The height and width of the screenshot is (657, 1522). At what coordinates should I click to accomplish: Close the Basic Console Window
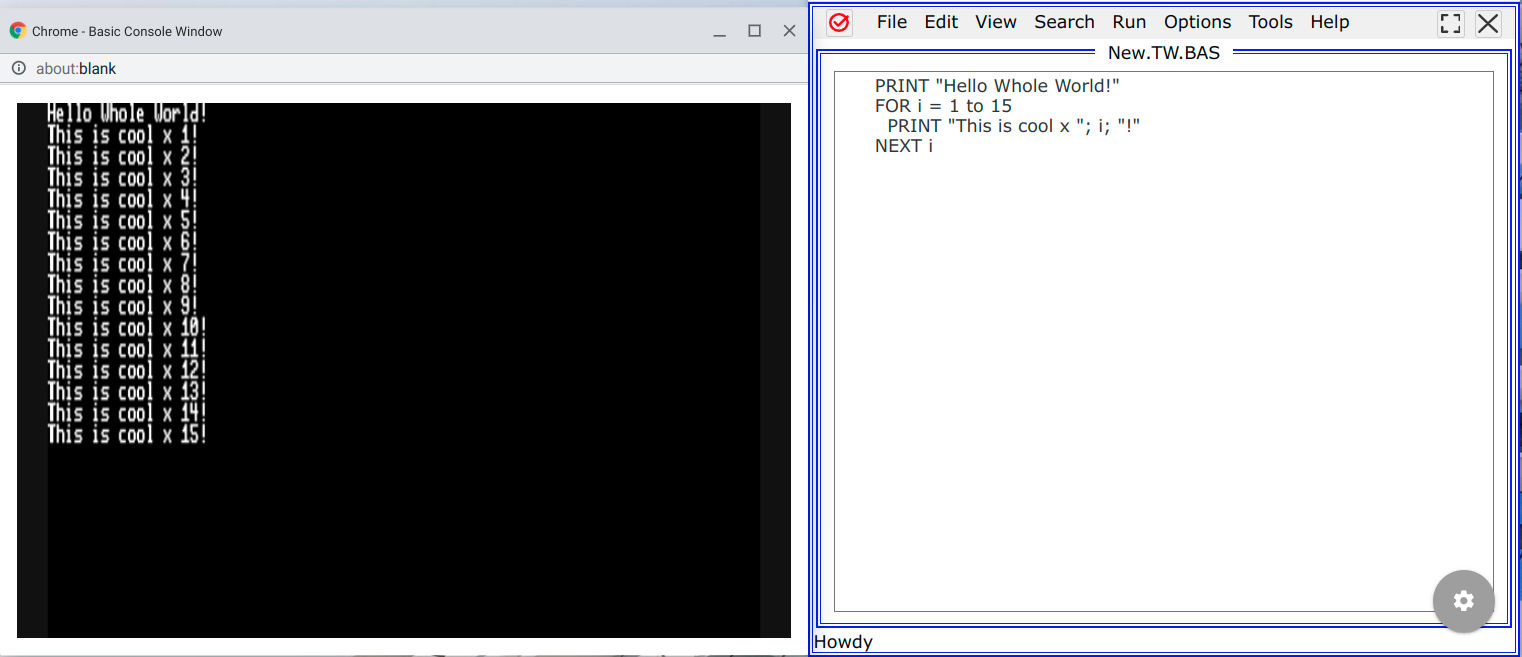pyautogui.click(x=789, y=31)
